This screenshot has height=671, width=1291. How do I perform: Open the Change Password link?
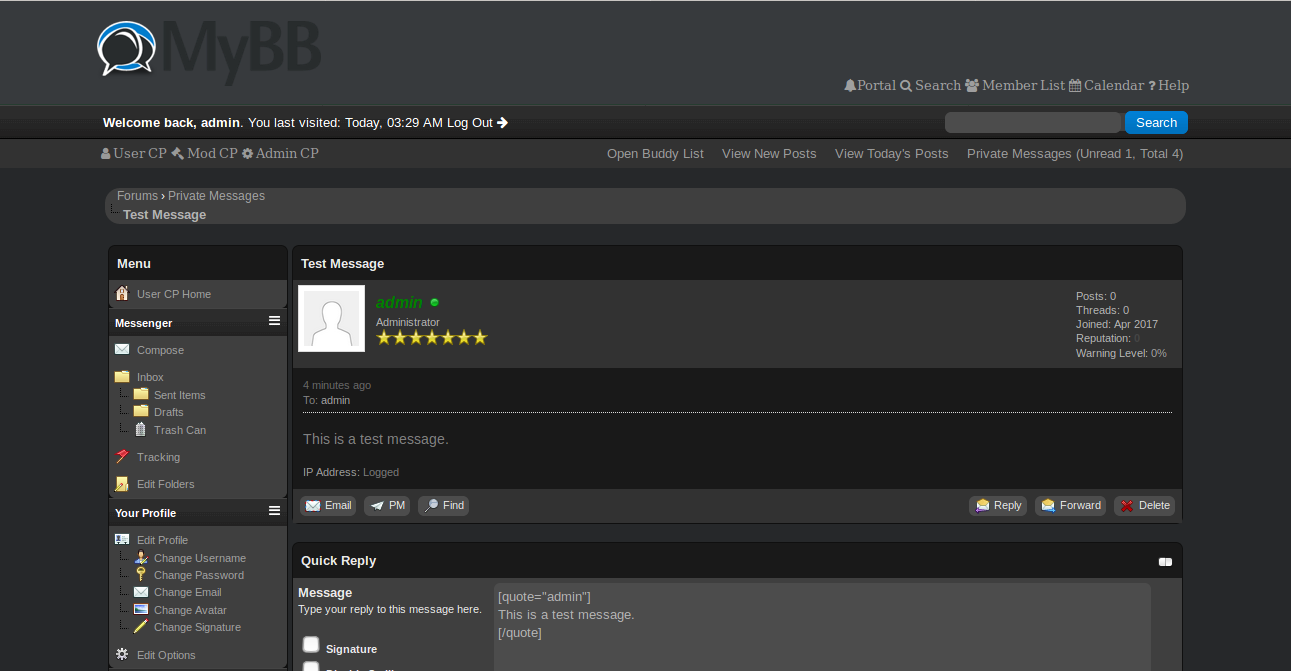[x=199, y=575]
